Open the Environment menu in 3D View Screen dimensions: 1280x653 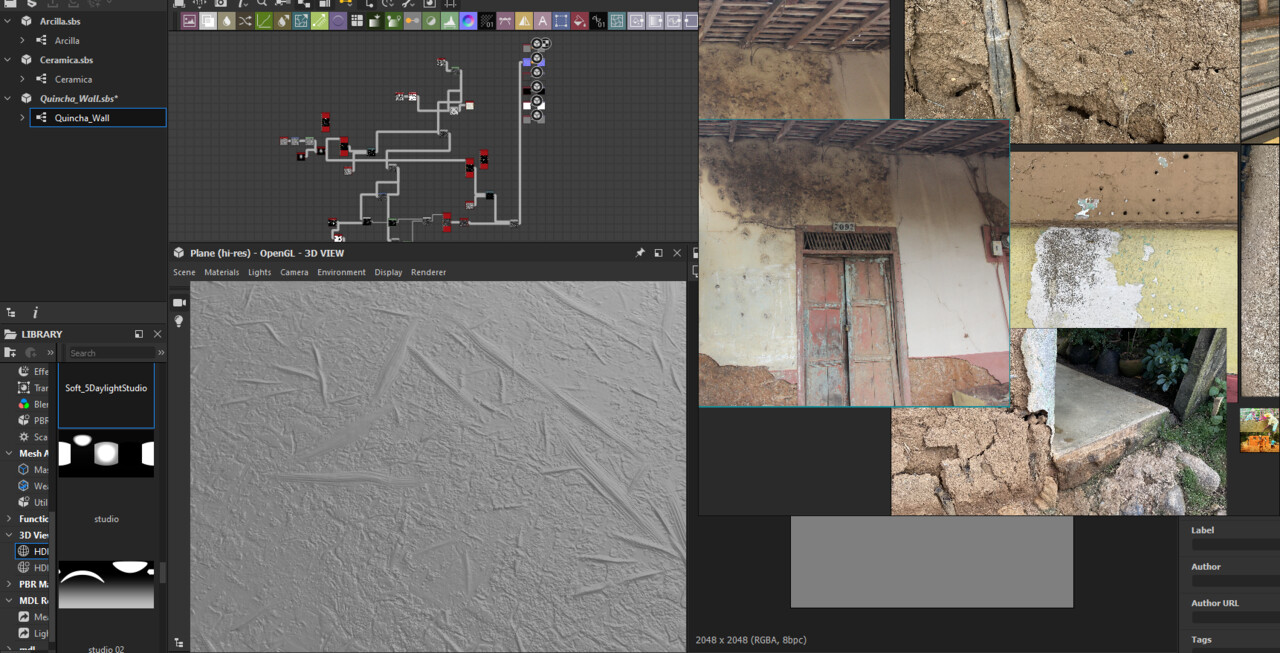click(341, 272)
